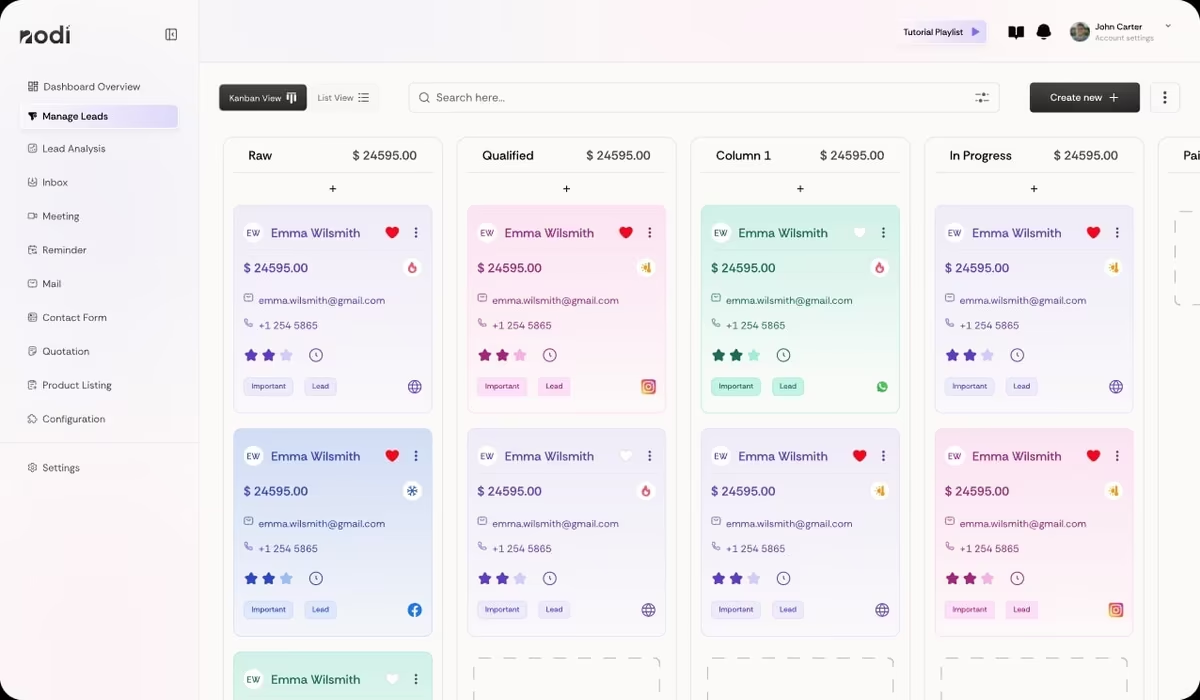Open options menu on pink In Progress card
1200x700 pixels.
(x=1117, y=456)
